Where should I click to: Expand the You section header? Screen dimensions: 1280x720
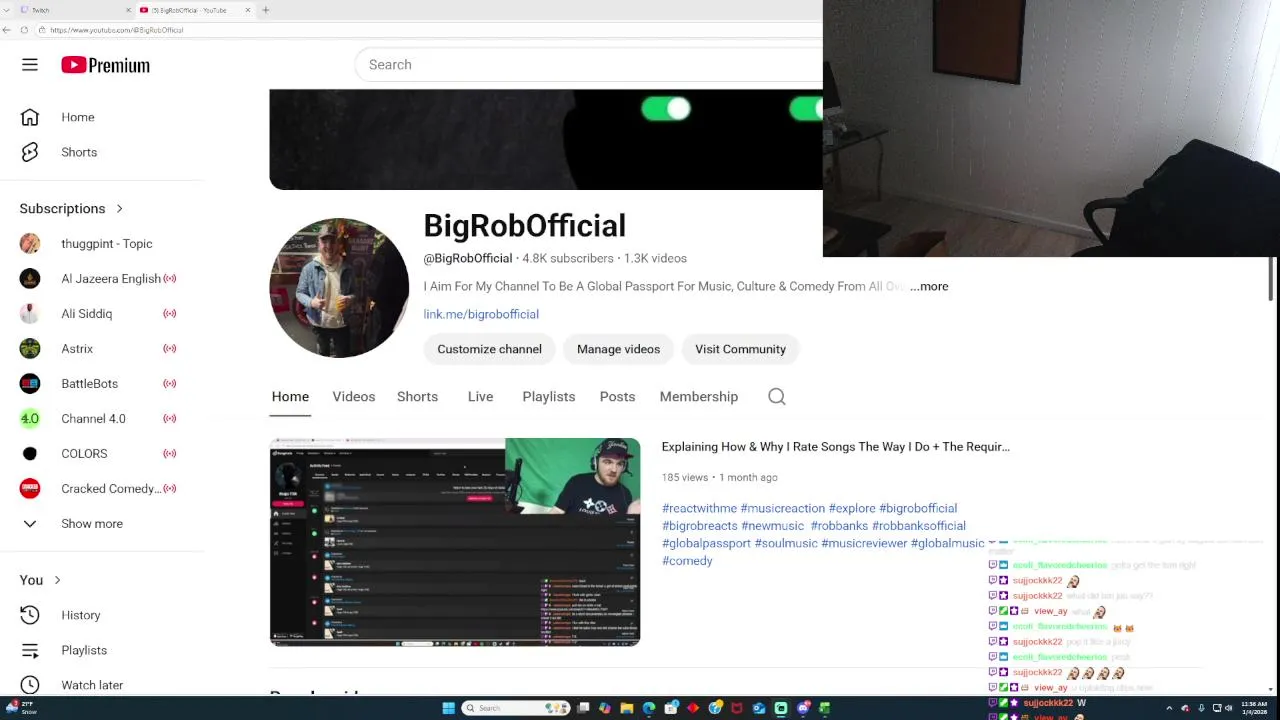click(x=40, y=580)
